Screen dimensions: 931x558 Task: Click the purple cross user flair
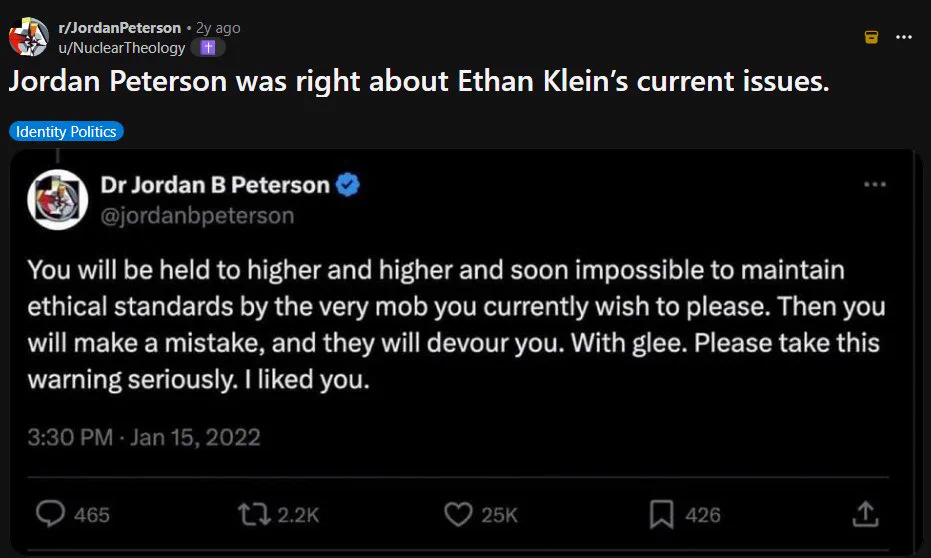click(208, 47)
